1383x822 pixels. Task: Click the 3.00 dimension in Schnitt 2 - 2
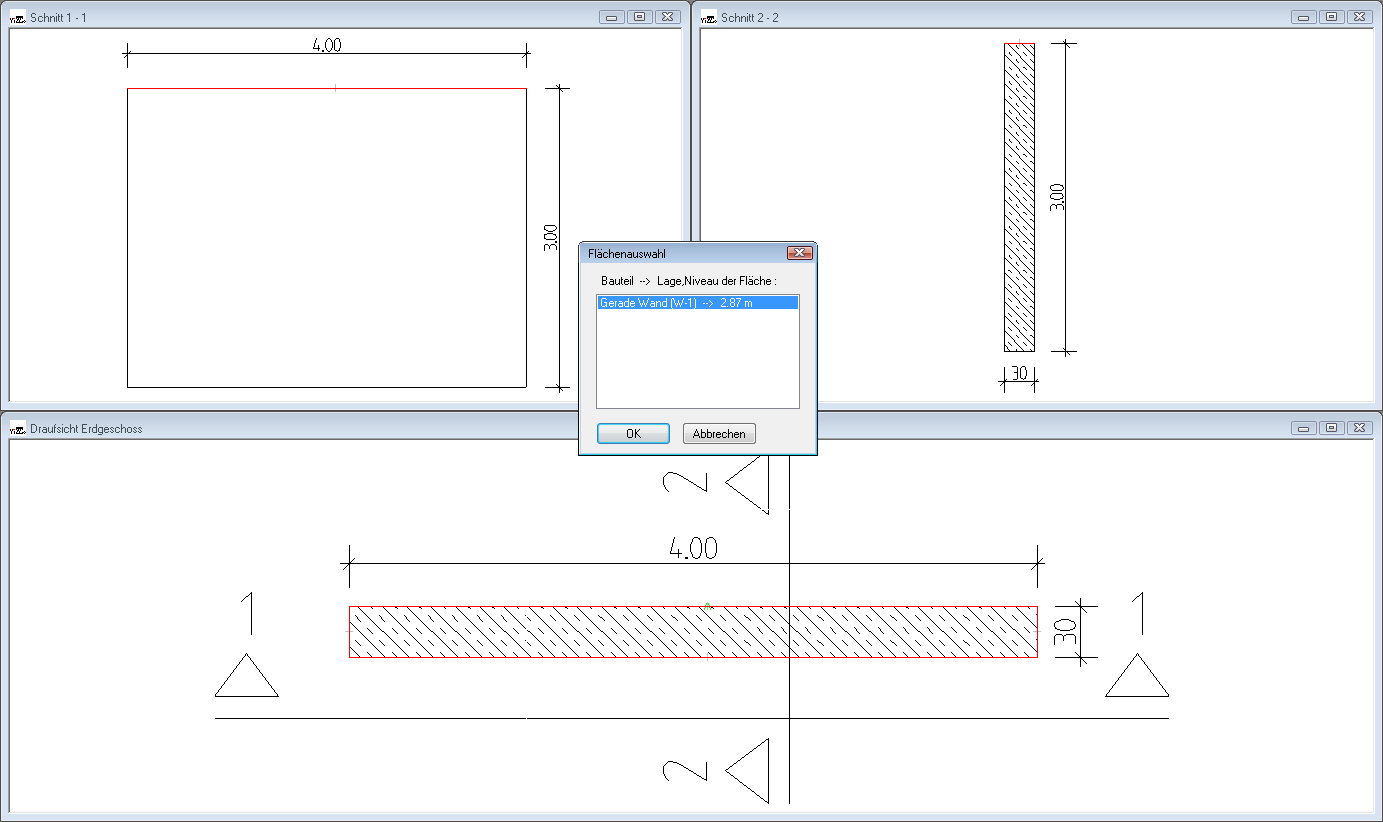coord(1058,197)
